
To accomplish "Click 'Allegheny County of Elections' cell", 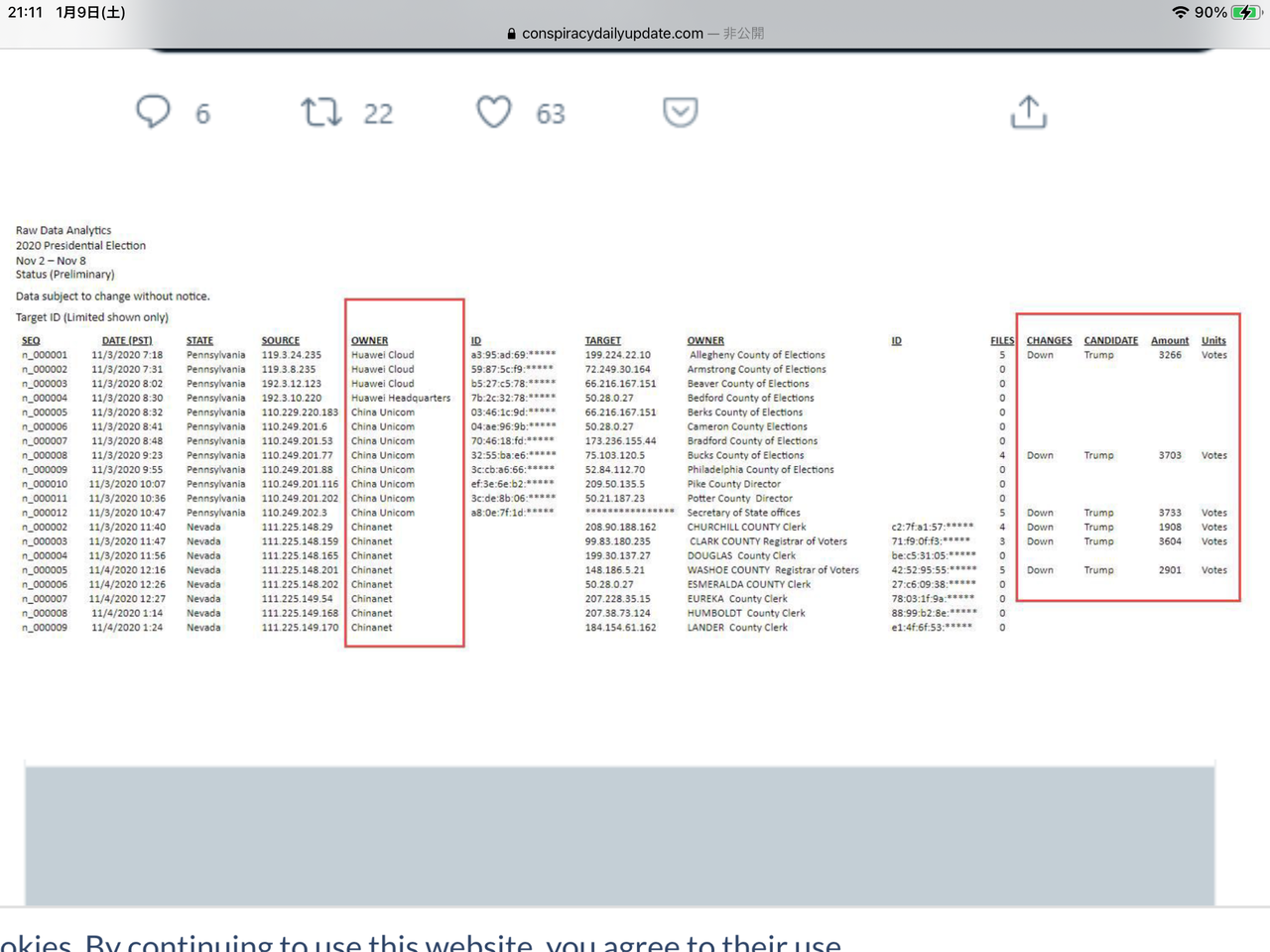I will [757, 355].
